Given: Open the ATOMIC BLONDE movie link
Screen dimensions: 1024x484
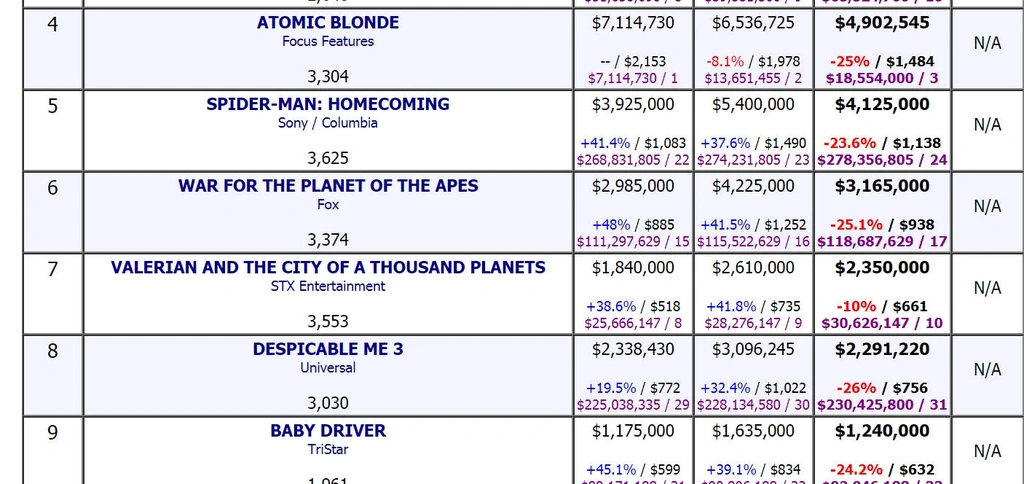Looking at the screenshot, I should click(x=328, y=22).
